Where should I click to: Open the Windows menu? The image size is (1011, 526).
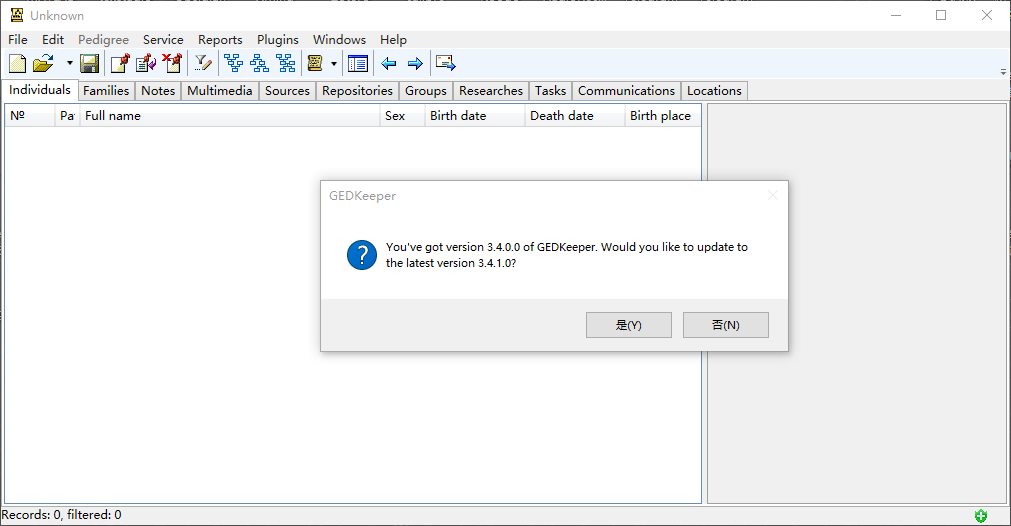click(339, 40)
